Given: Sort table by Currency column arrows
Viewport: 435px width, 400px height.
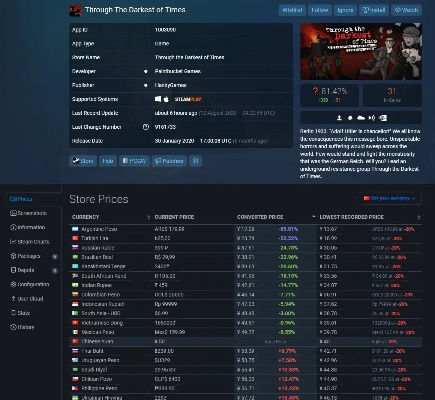Looking at the screenshot, I should pos(149,217).
